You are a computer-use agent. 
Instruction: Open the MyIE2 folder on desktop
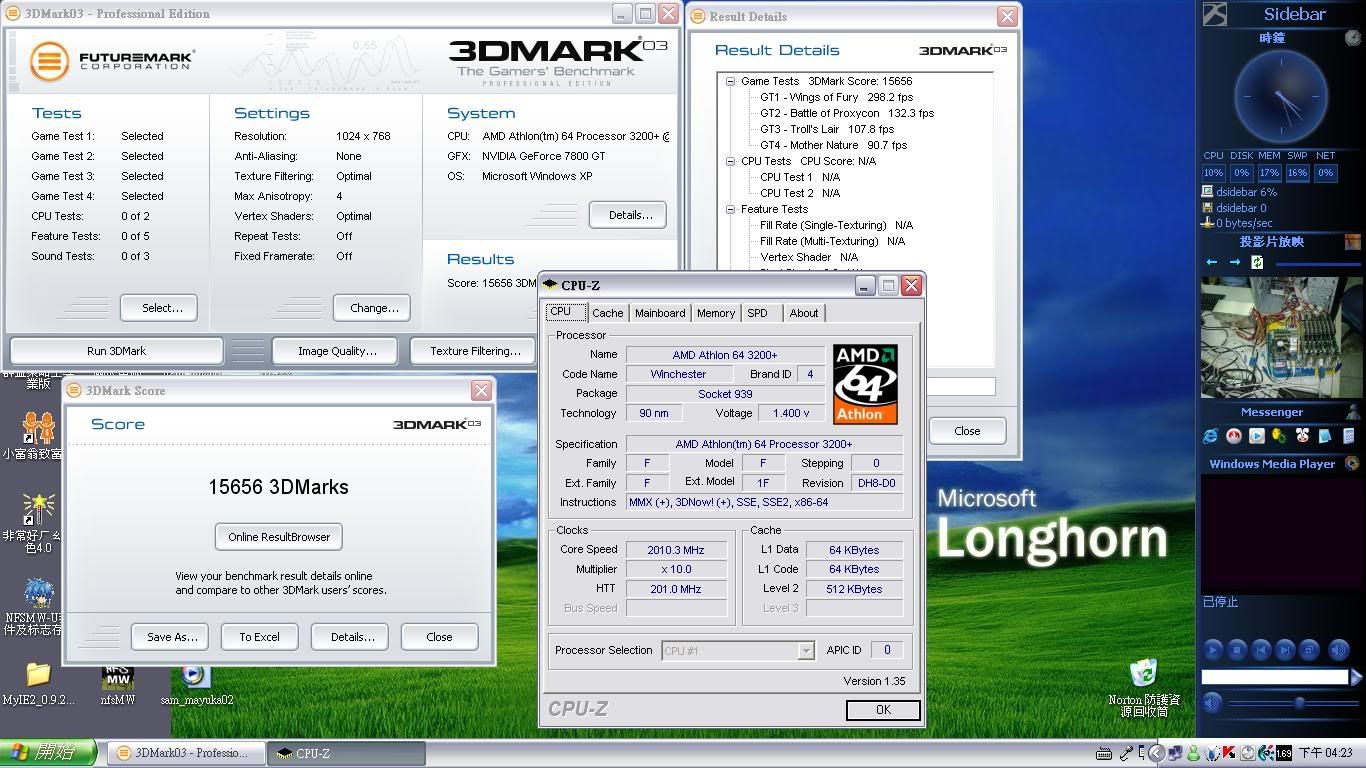38,675
